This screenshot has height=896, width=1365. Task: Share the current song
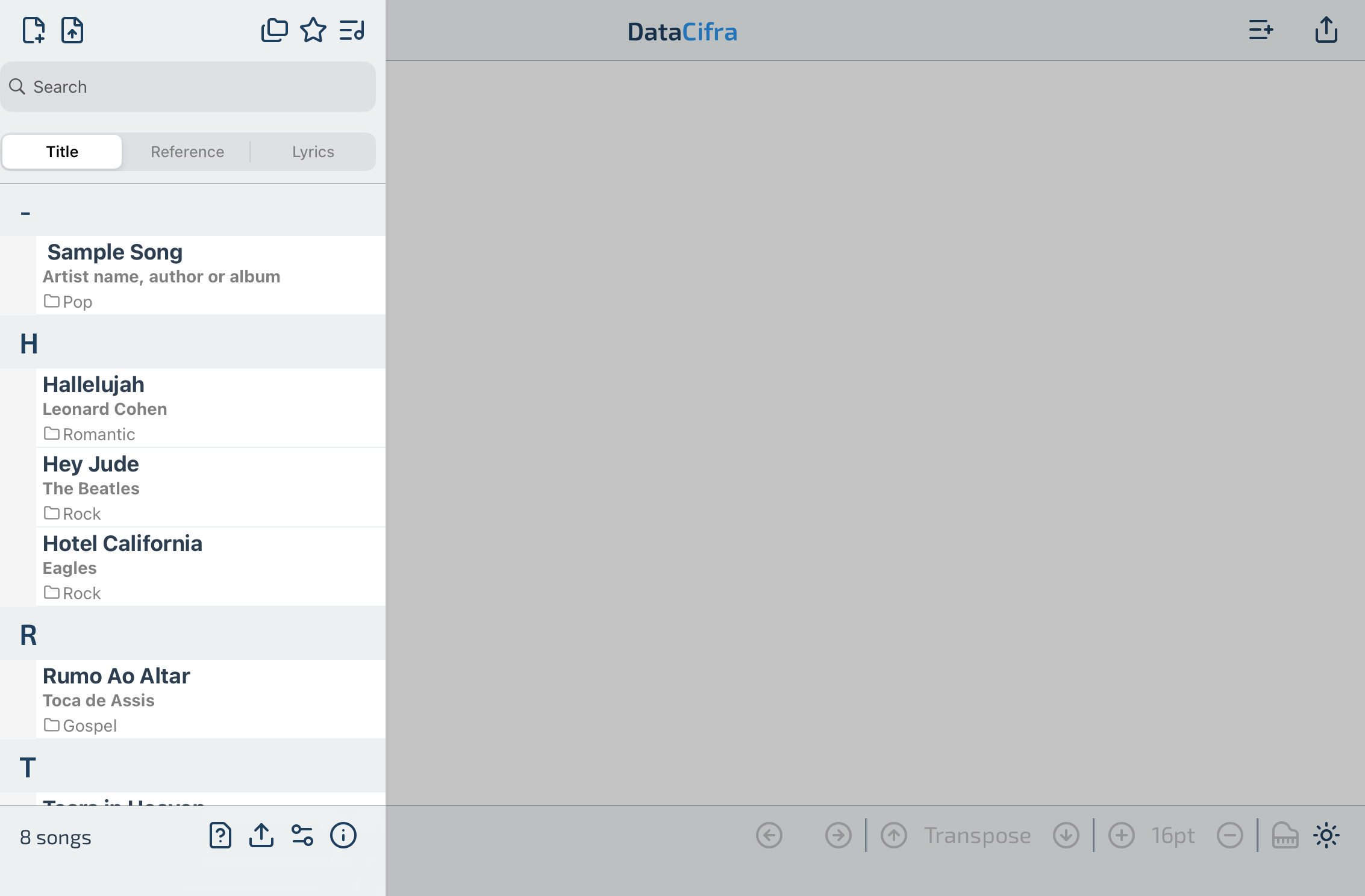click(x=1325, y=30)
